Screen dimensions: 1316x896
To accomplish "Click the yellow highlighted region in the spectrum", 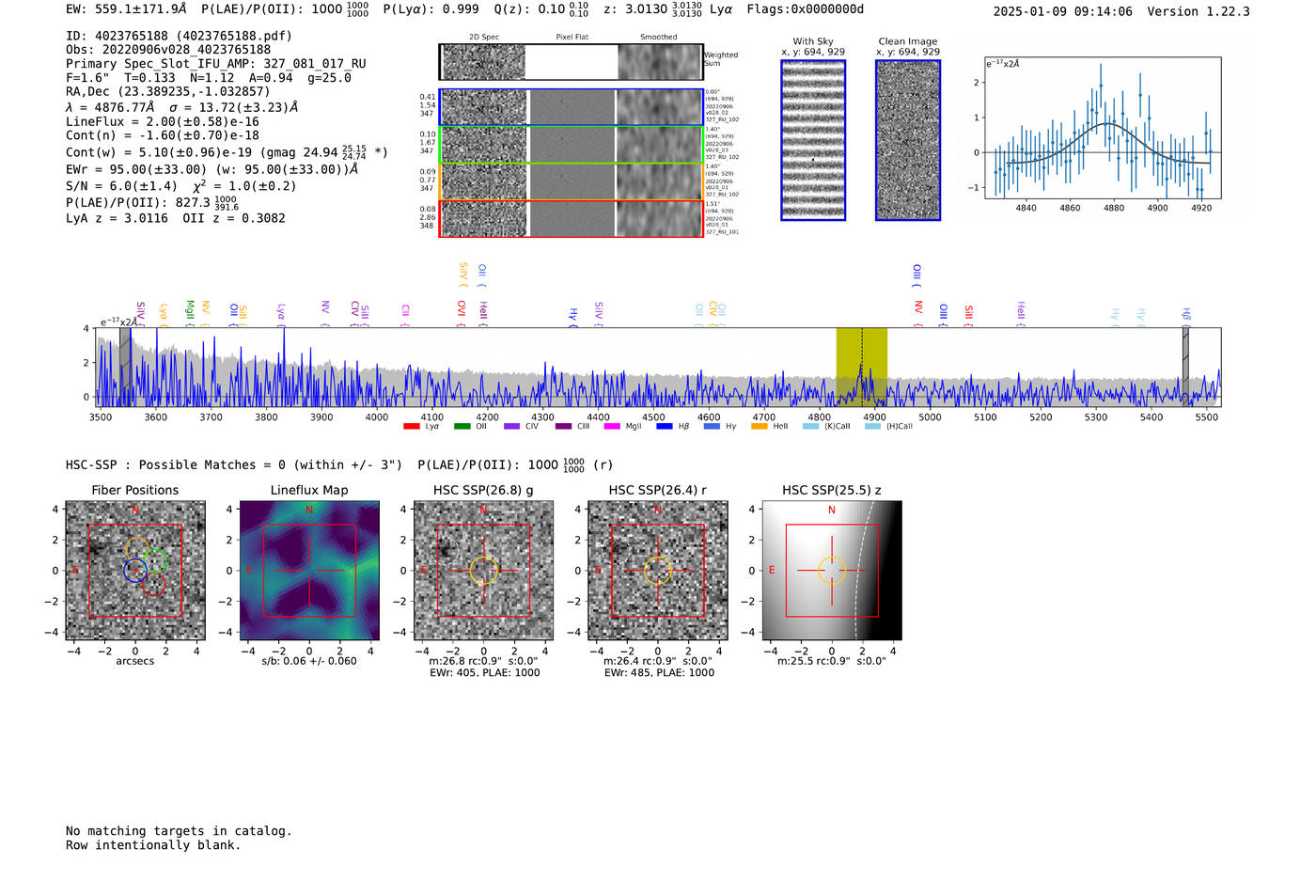I will (x=862, y=367).
